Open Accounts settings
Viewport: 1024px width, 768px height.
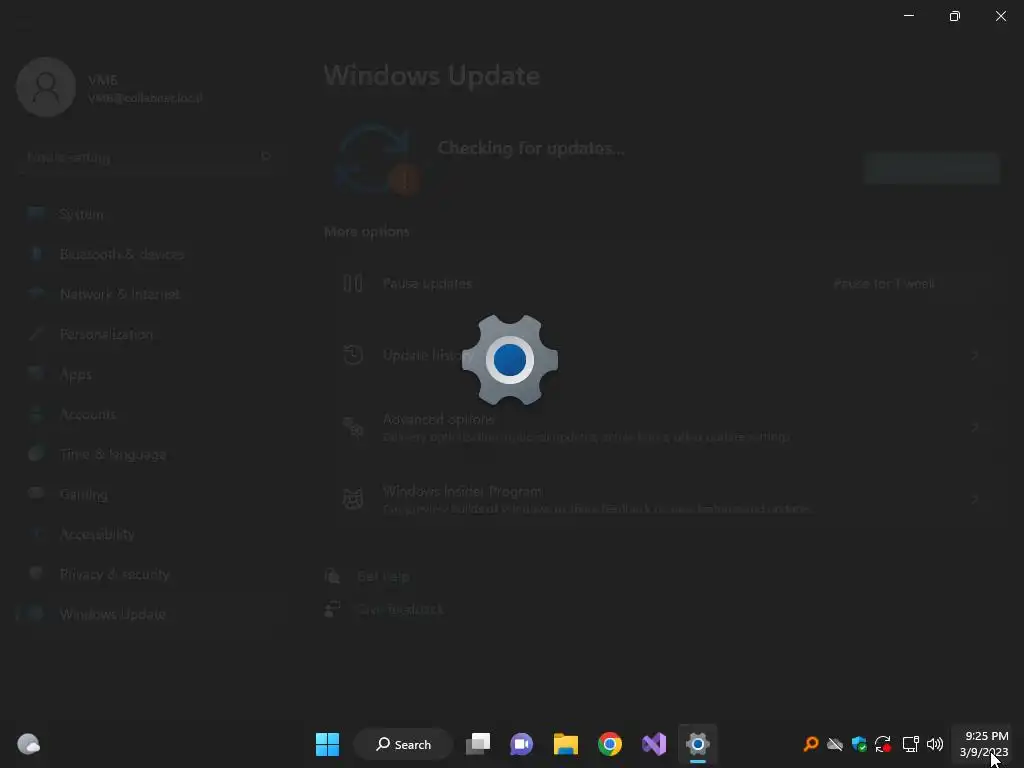coord(150,414)
